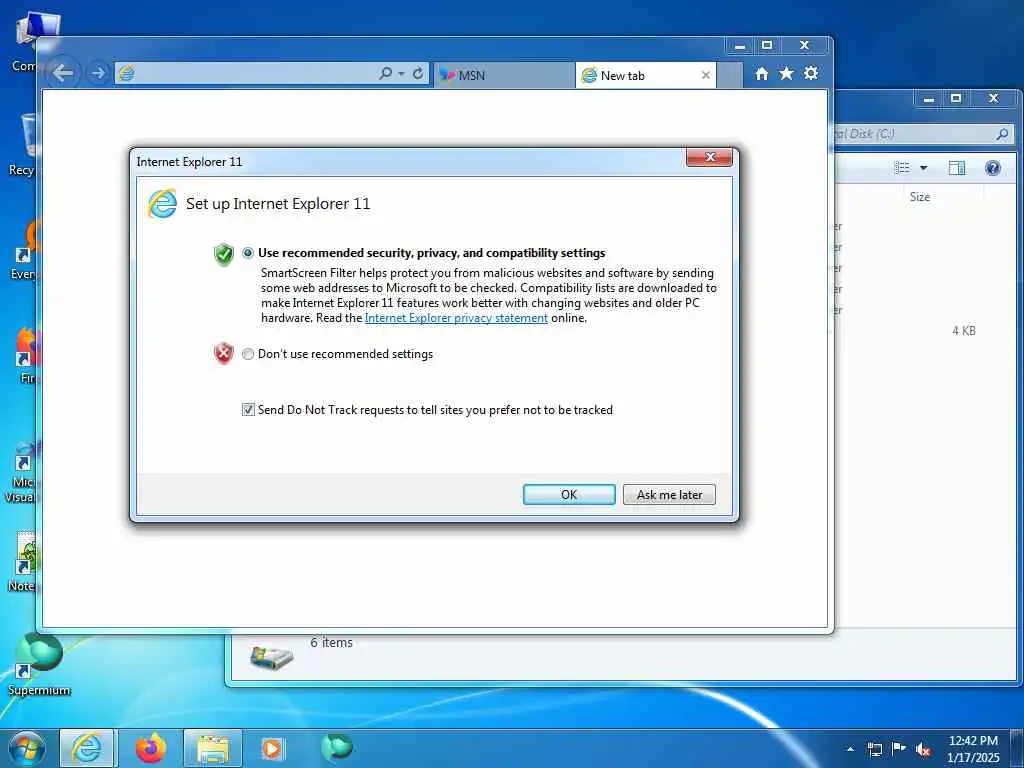Open the media player taskbar icon

(272, 748)
